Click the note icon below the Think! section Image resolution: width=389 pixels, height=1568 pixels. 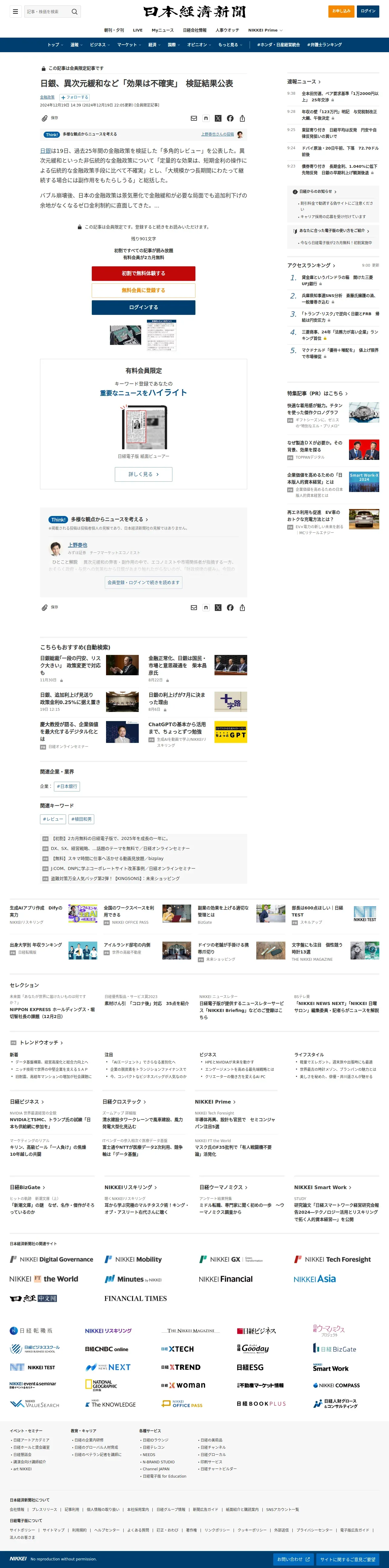[x=206, y=608]
